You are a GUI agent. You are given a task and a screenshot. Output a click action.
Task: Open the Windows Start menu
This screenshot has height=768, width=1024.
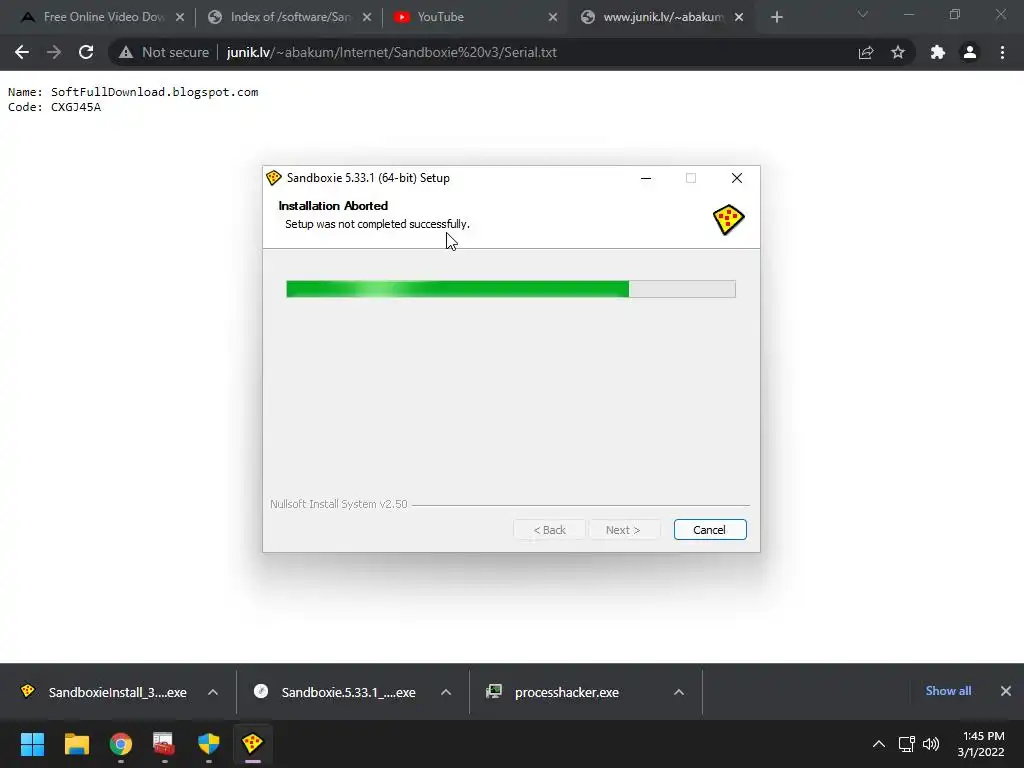[x=32, y=744]
